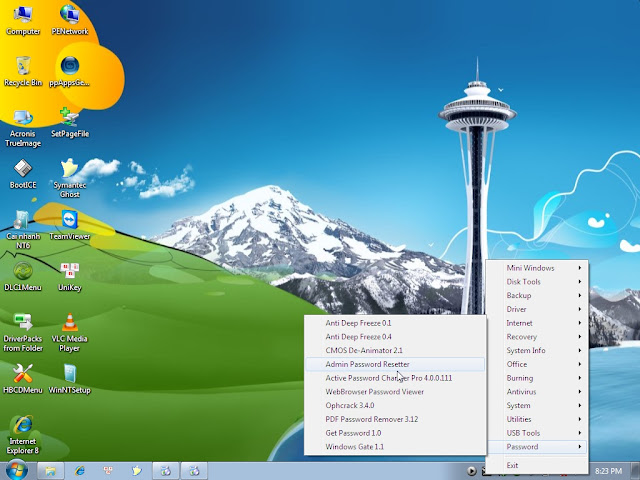Open the Antivirus menu entry

(537, 391)
